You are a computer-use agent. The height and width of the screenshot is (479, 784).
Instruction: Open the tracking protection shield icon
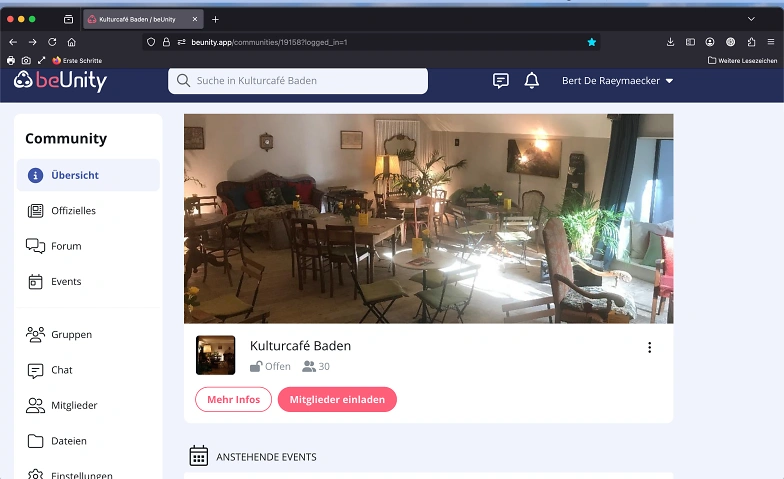[150, 42]
